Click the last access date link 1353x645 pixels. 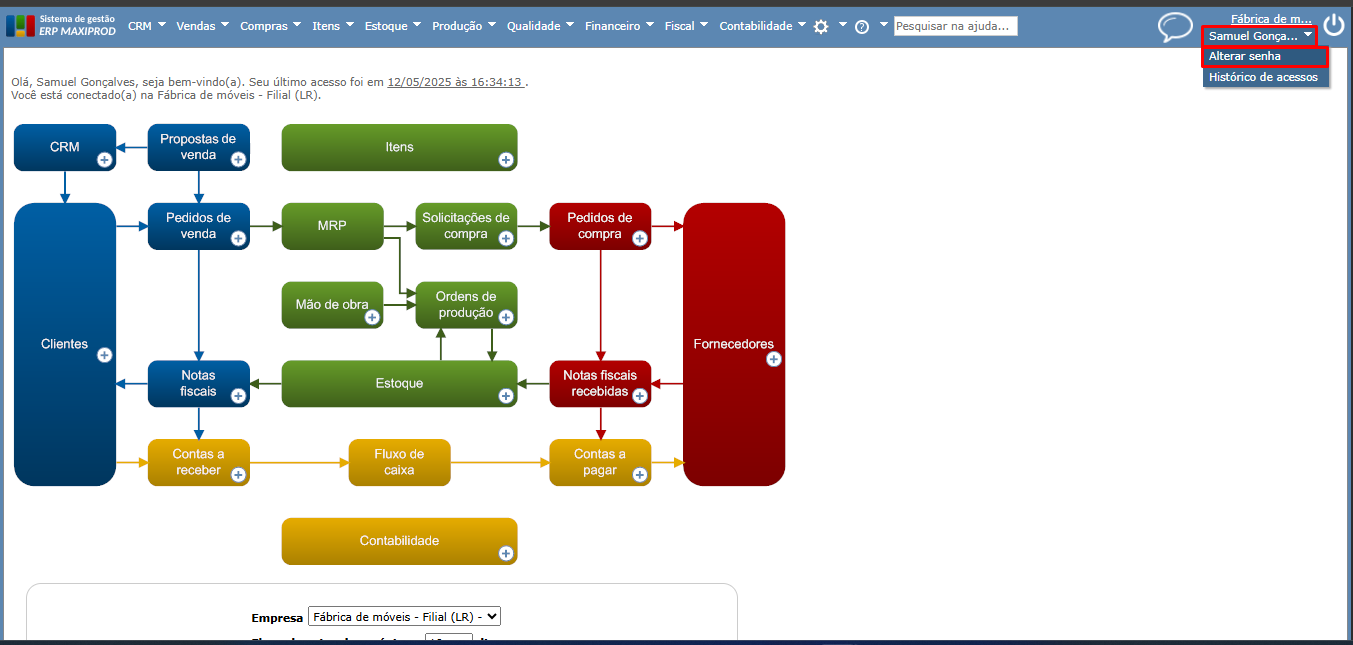(x=455, y=82)
